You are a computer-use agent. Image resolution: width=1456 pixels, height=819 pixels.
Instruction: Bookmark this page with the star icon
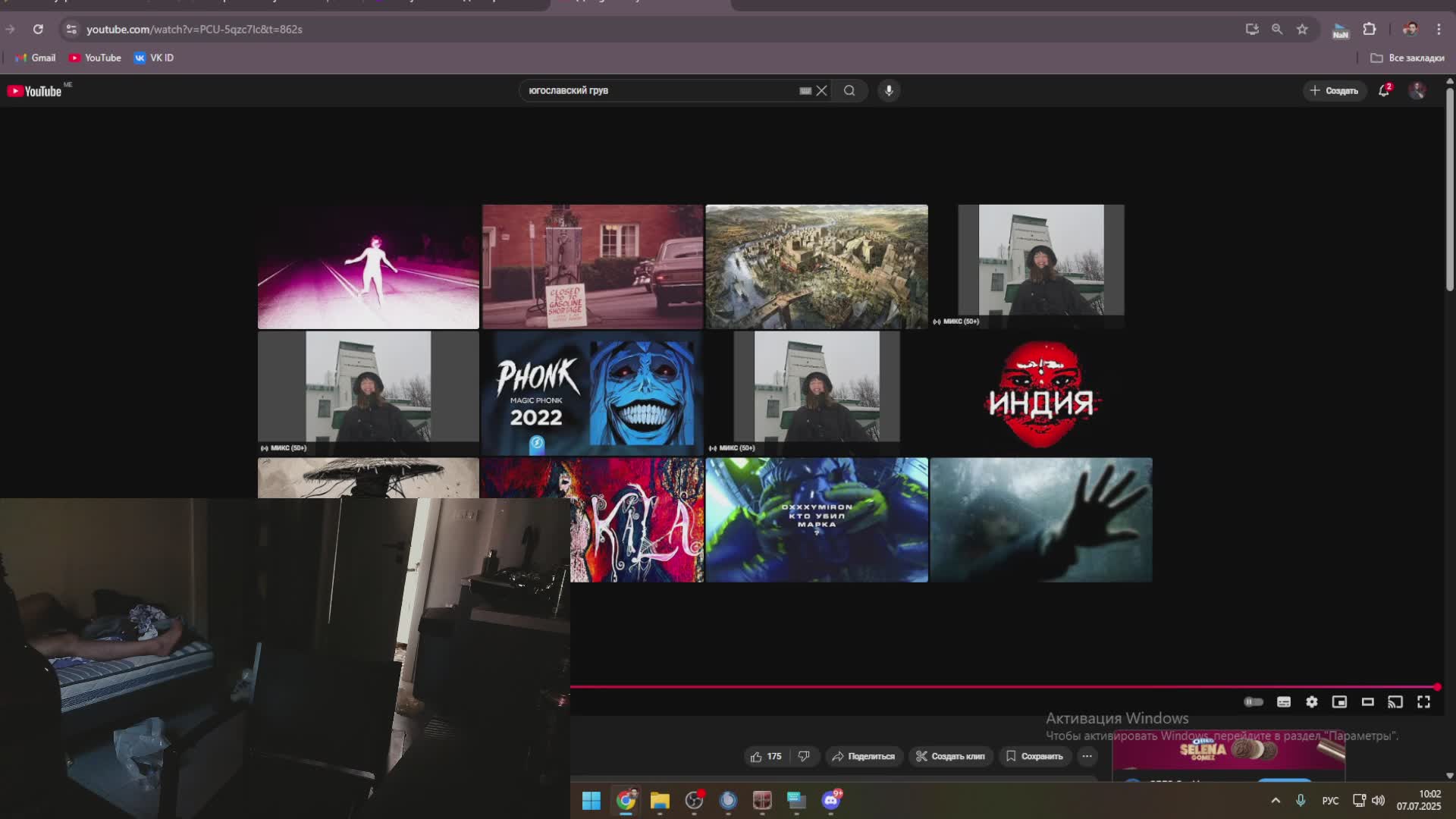click(x=1302, y=29)
